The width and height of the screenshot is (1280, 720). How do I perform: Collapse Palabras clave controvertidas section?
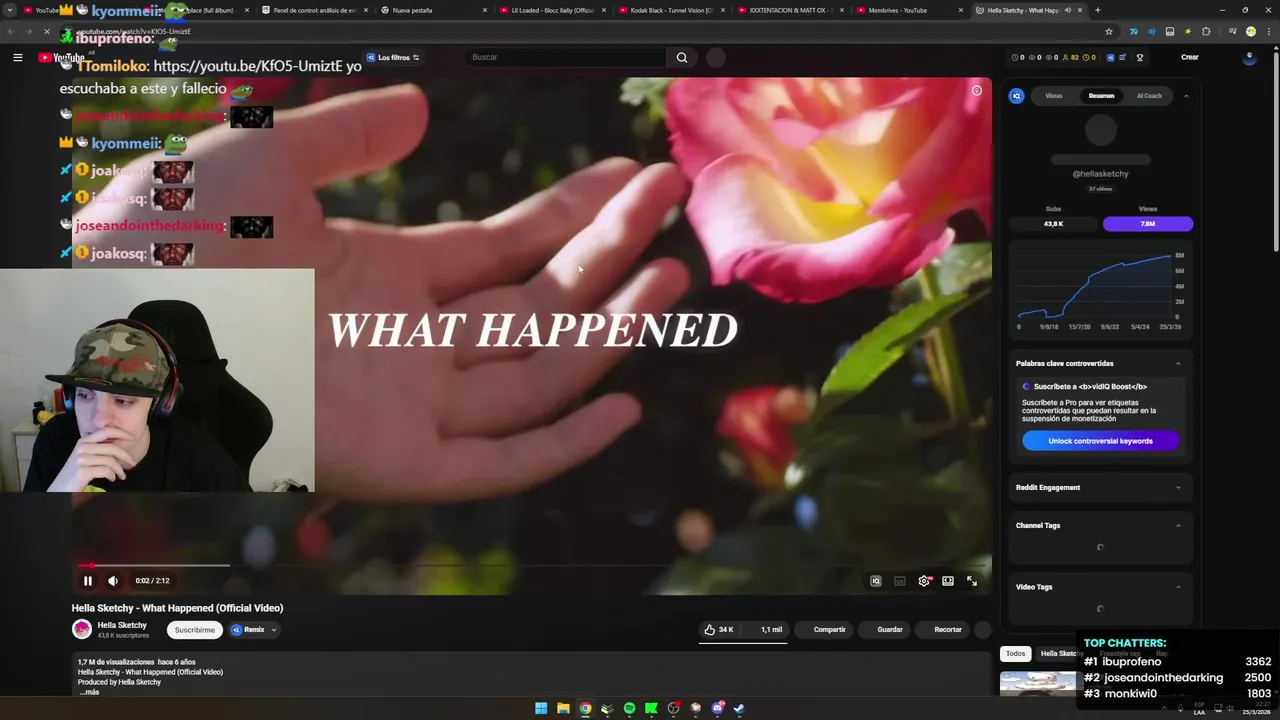coord(1178,364)
